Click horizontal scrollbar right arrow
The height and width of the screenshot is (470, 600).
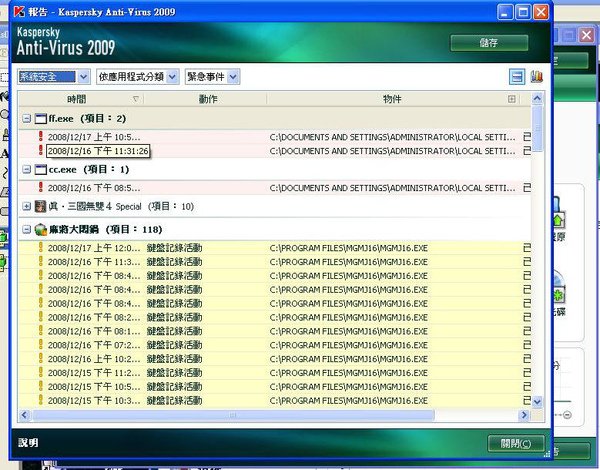523,415
